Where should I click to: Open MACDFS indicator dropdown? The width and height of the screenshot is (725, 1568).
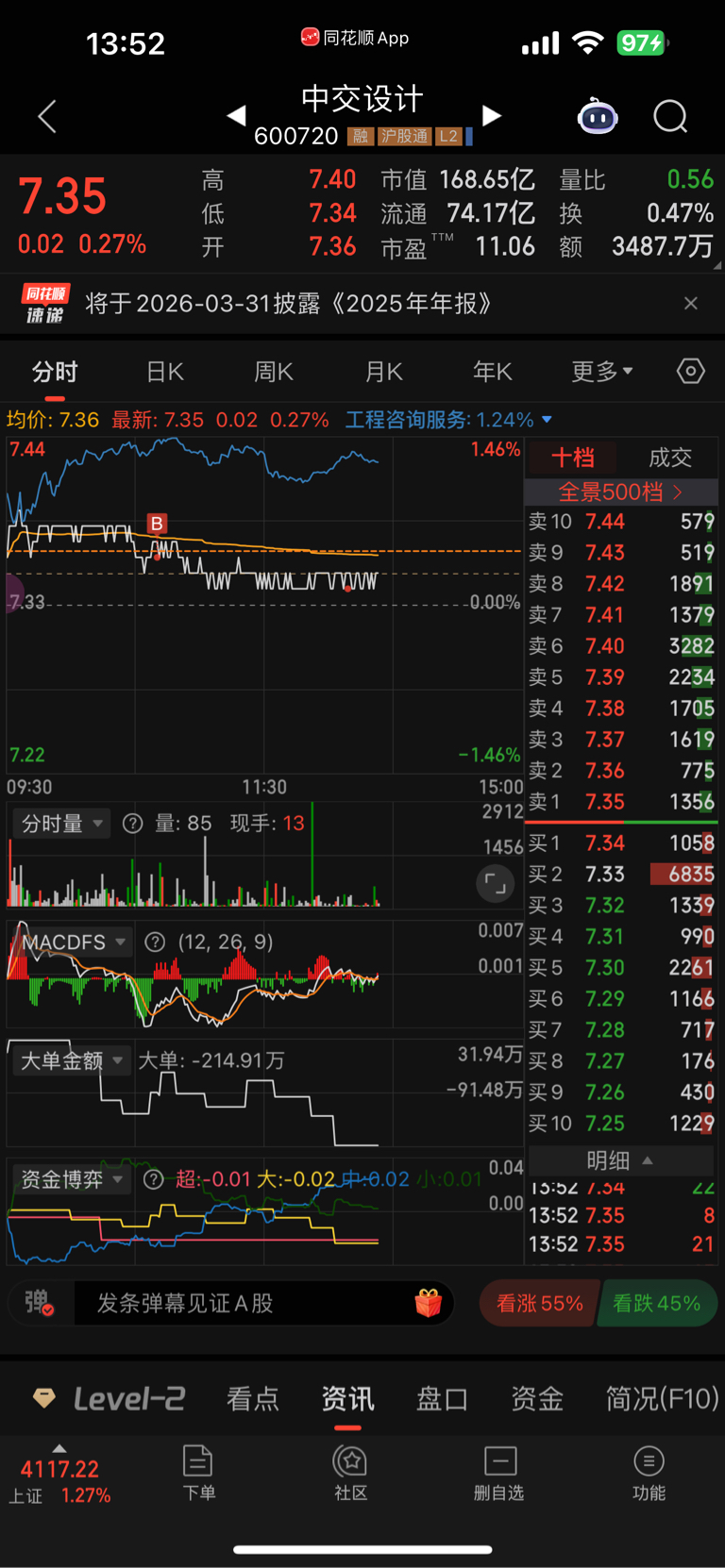coord(74,942)
